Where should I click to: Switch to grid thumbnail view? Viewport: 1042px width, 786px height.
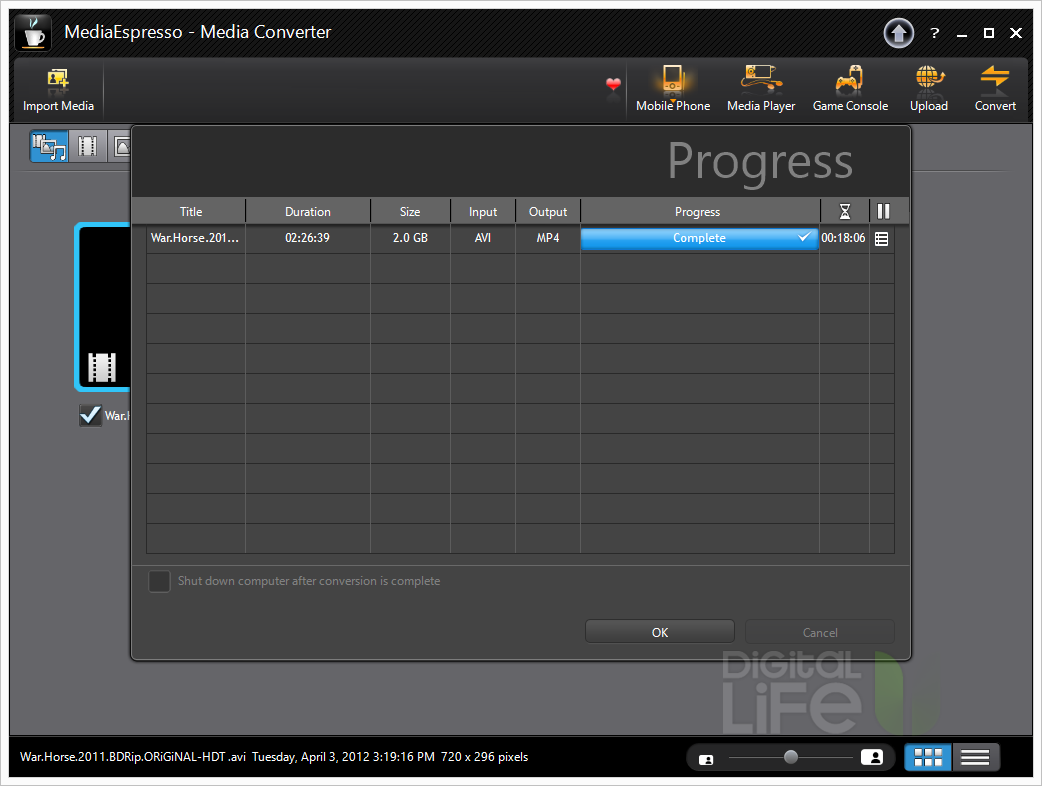click(x=928, y=757)
